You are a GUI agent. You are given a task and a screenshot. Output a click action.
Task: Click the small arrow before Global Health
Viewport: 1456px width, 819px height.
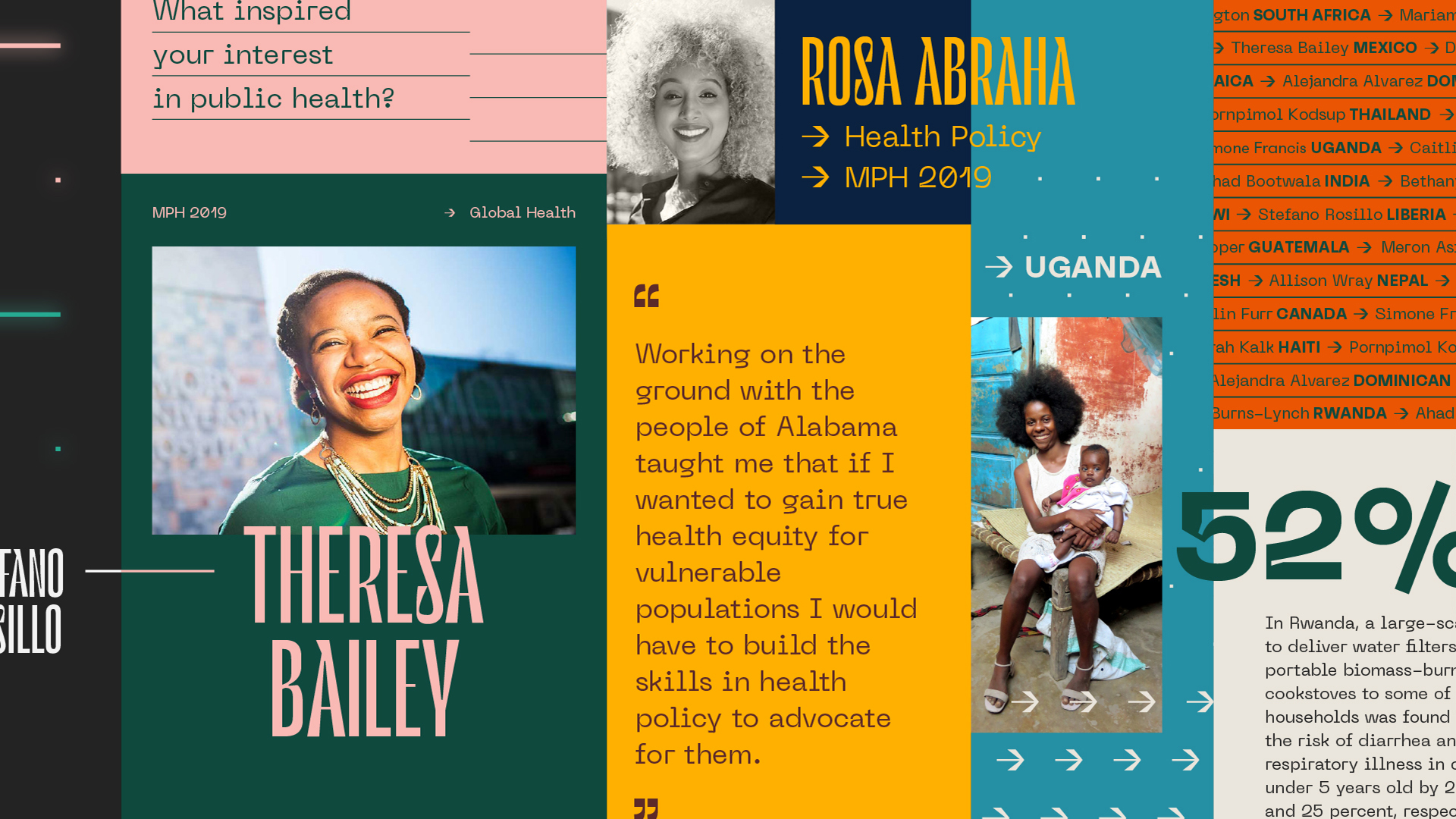pyautogui.click(x=450, y=213)
